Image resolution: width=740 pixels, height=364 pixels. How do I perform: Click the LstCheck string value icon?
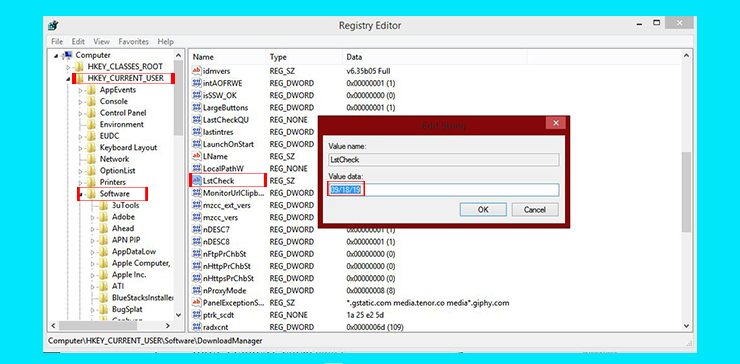pyautogui.click(x=197, y=180)
